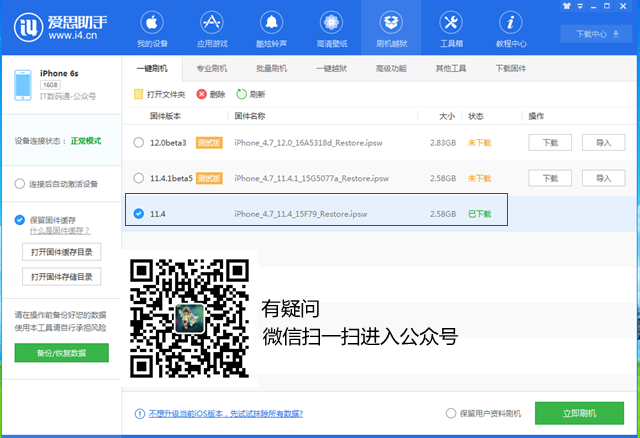640x438 pixels.
Task: Open 我的设备 (My Device) section
Action: pos(152,29)
